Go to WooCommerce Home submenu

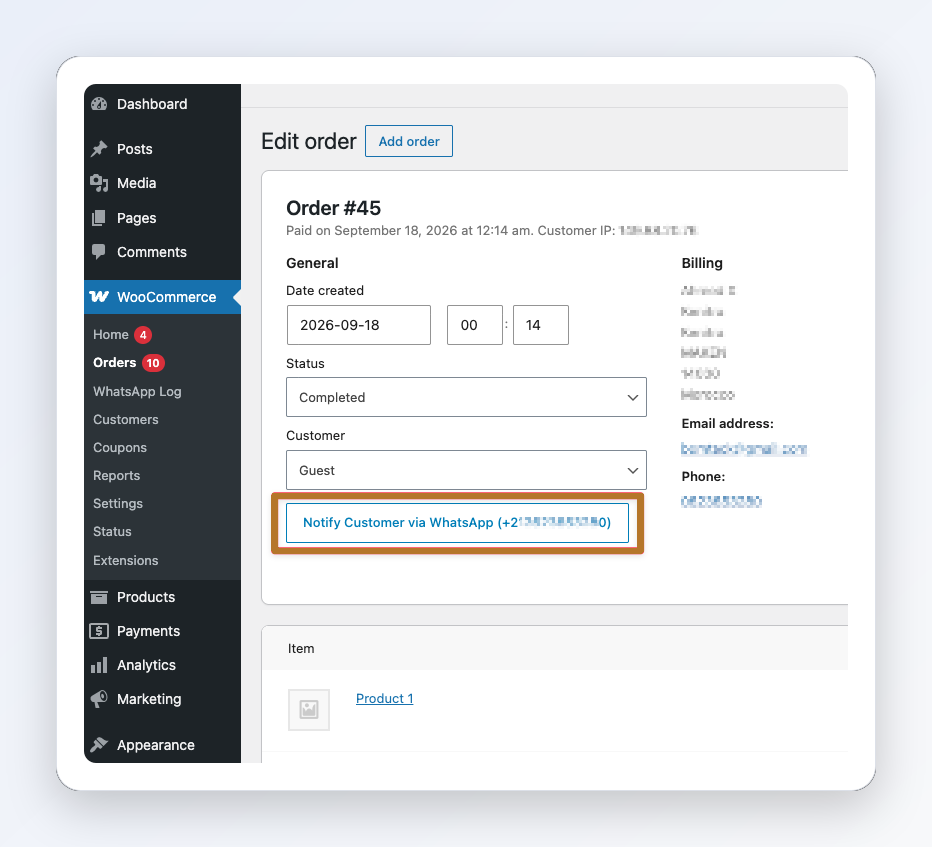[x=111, y=335]
